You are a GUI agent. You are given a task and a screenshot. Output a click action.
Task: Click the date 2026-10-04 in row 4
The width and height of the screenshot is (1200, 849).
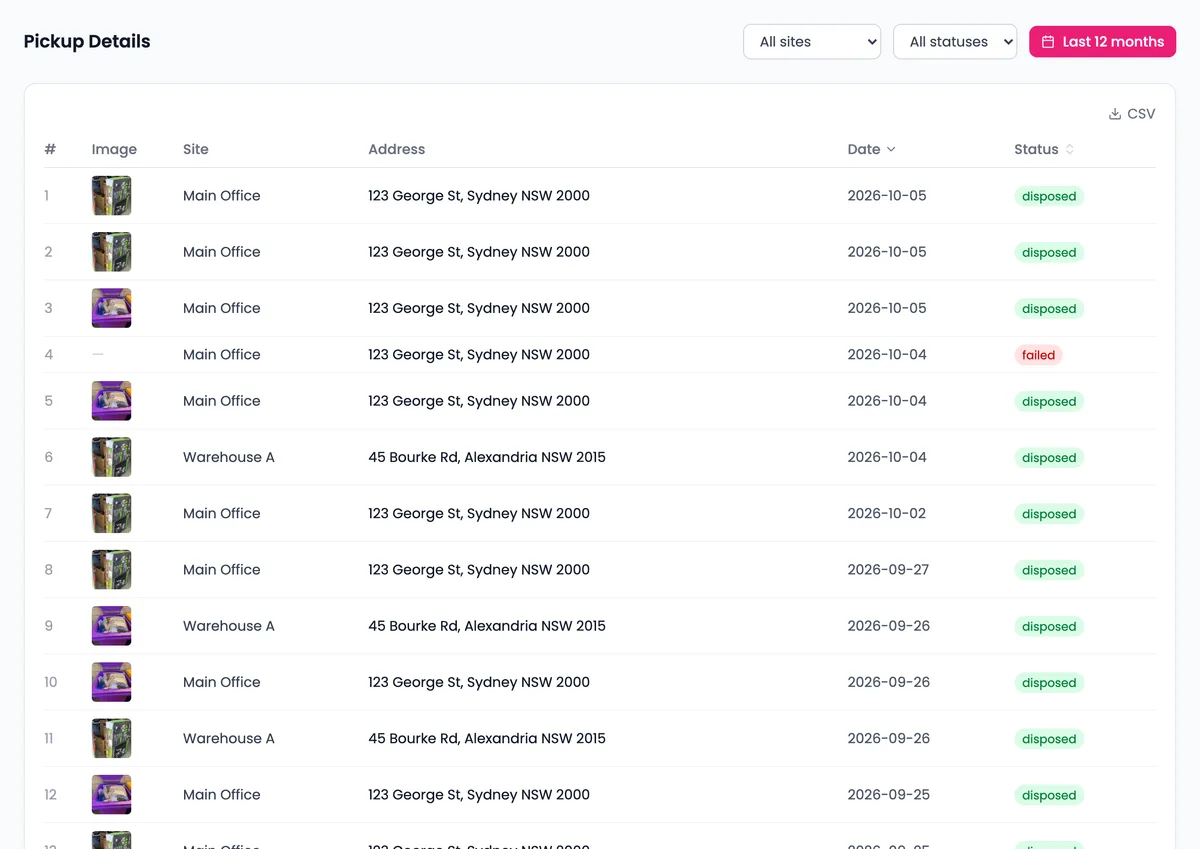point(887,354)
